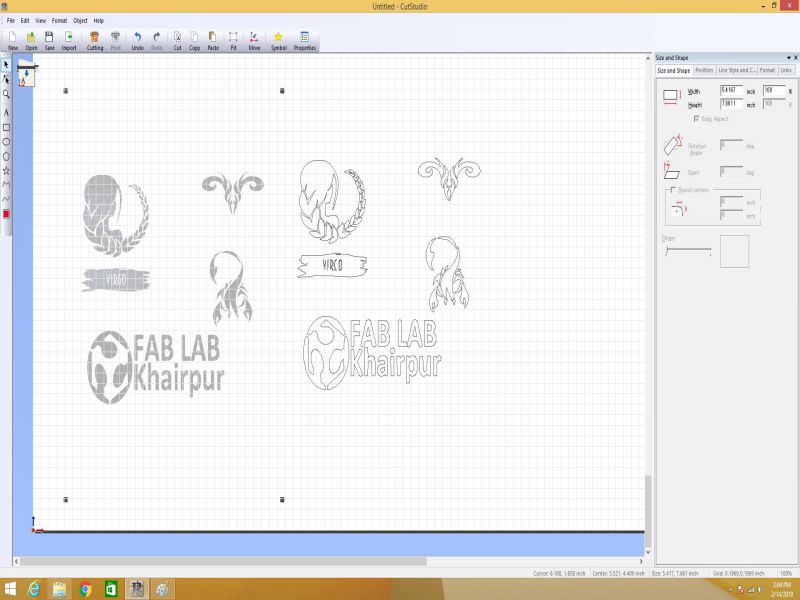Switch to the Line Style tab

[736, 70]
